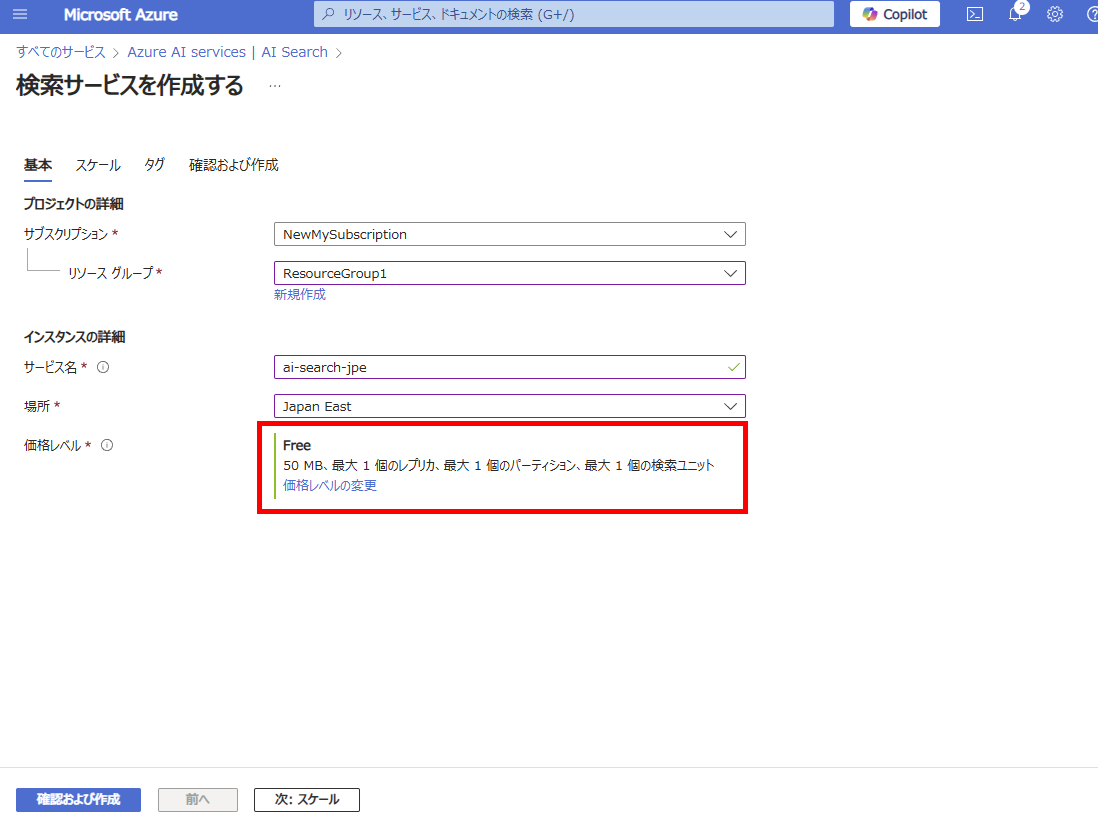1098x820 pixels.
Task: Switch to the タグ tab
Action: pos(154,165)
